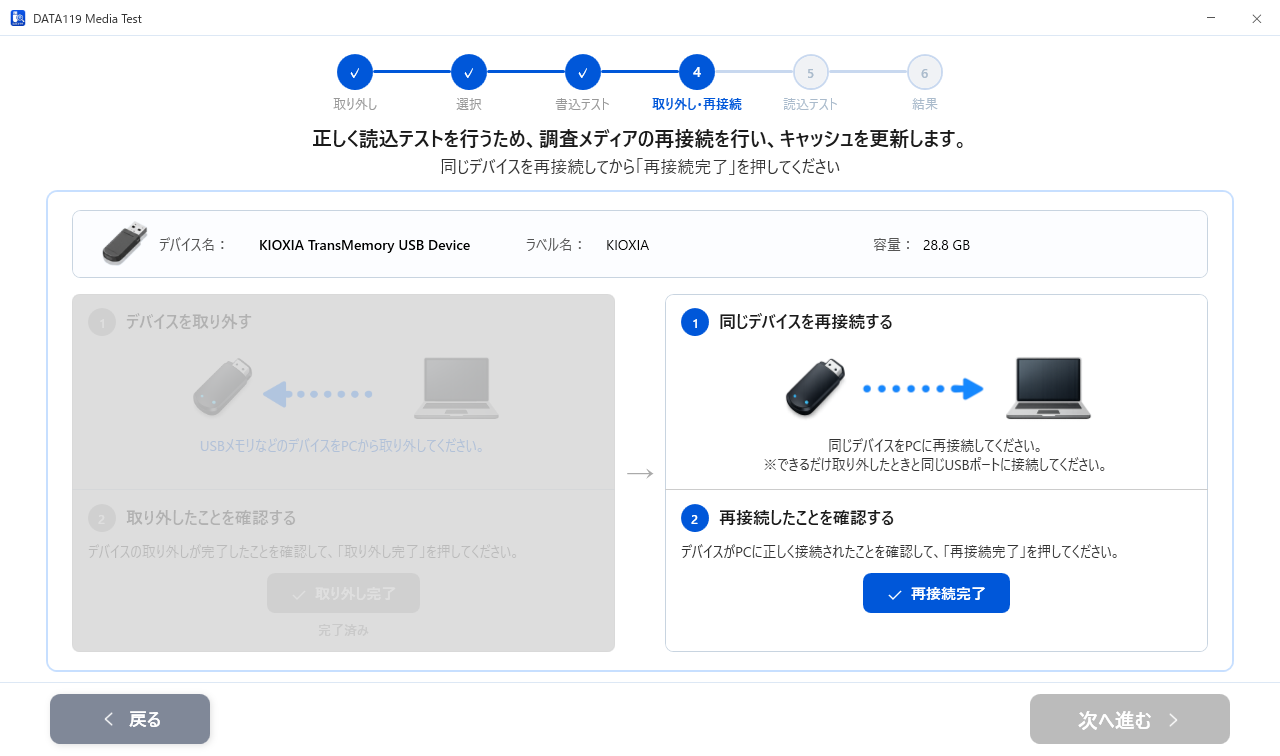The height and width of the screenshot is (756, 1280).
Task: Click the heading 再接続したことを確認する
Action: pos(806,518)
